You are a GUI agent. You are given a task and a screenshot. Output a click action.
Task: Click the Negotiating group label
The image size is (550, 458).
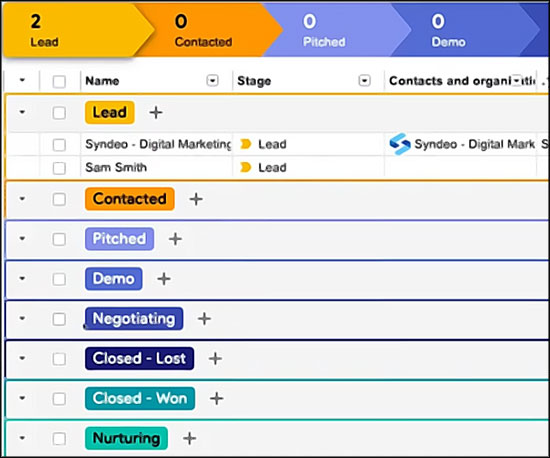[x=134, y=319]
